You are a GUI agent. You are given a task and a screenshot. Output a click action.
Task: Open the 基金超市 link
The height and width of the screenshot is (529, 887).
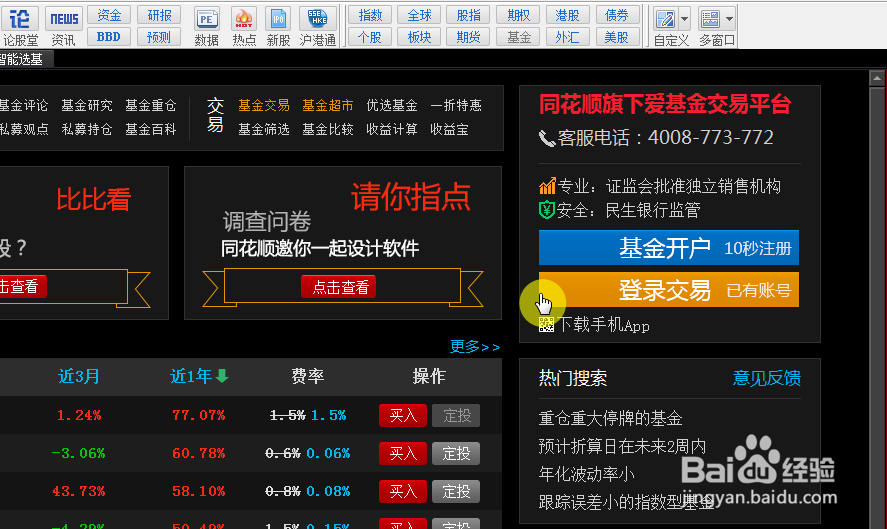point(328,105)
